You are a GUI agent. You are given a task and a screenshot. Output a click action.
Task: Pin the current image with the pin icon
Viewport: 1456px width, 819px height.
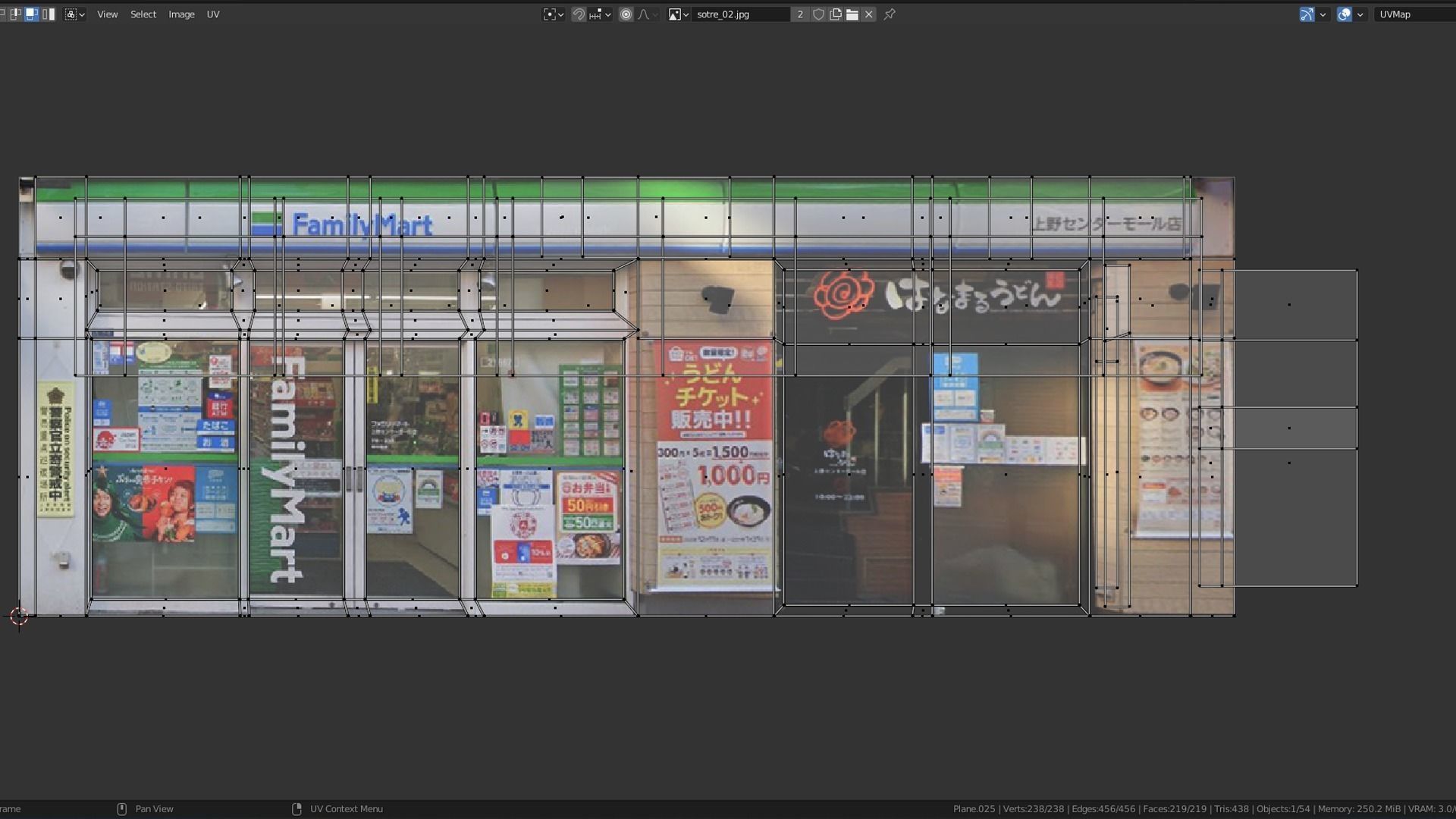pos(889,14)
